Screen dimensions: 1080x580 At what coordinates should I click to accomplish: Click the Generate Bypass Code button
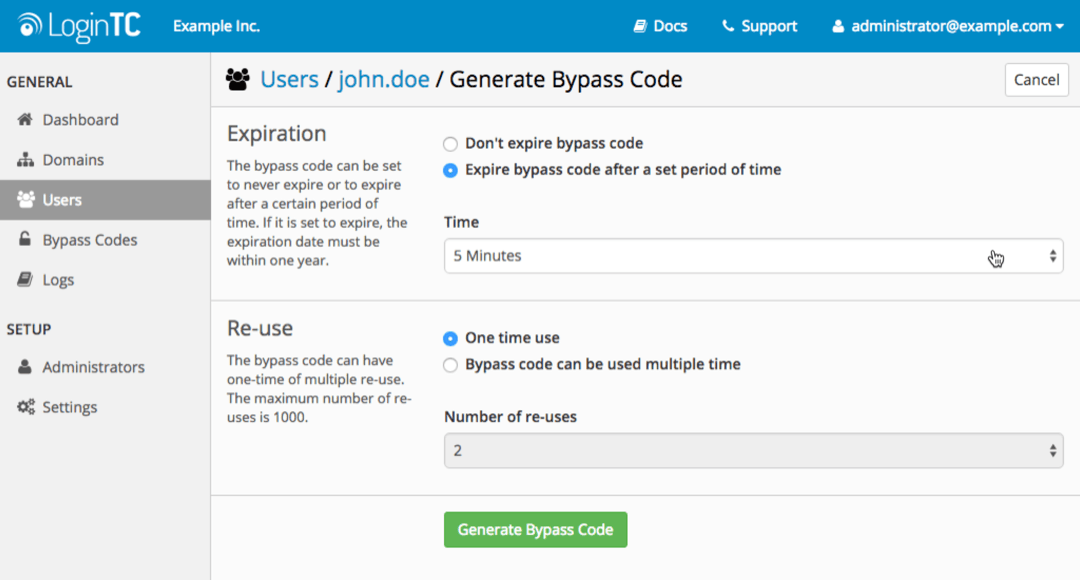535,530
